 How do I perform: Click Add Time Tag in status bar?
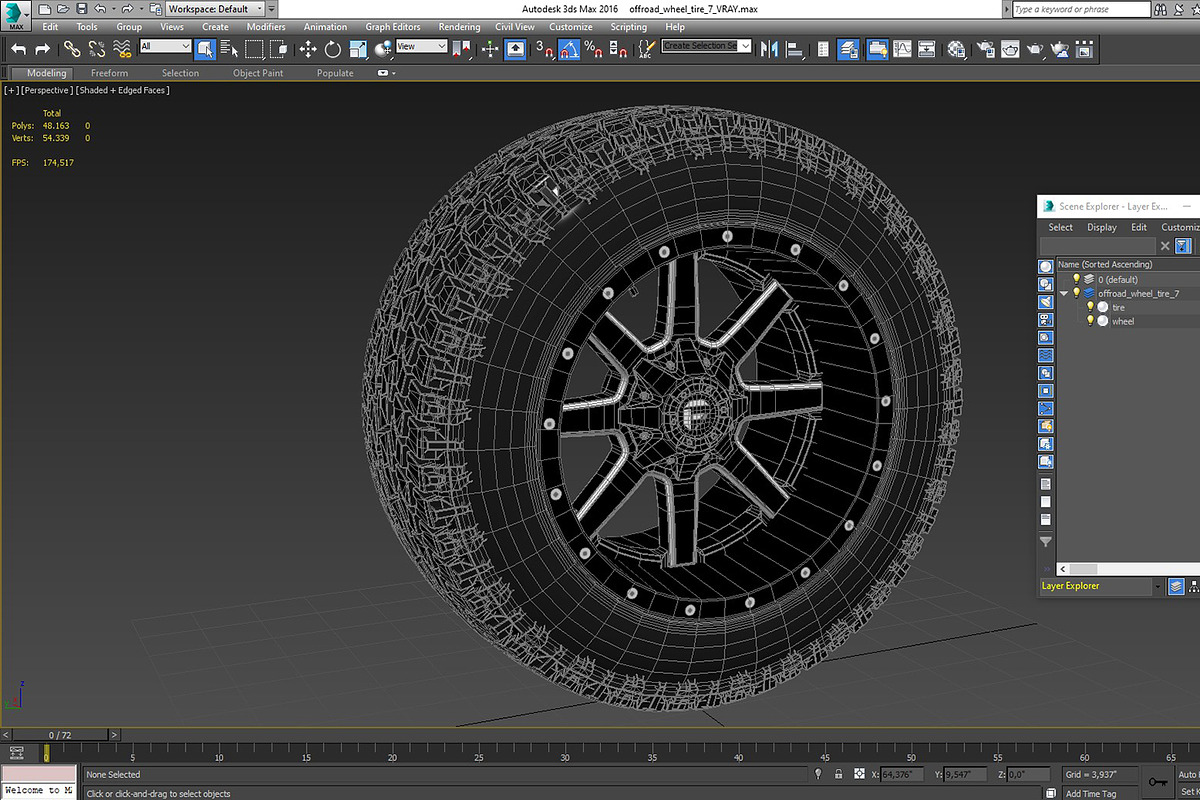coord(1091,793)
